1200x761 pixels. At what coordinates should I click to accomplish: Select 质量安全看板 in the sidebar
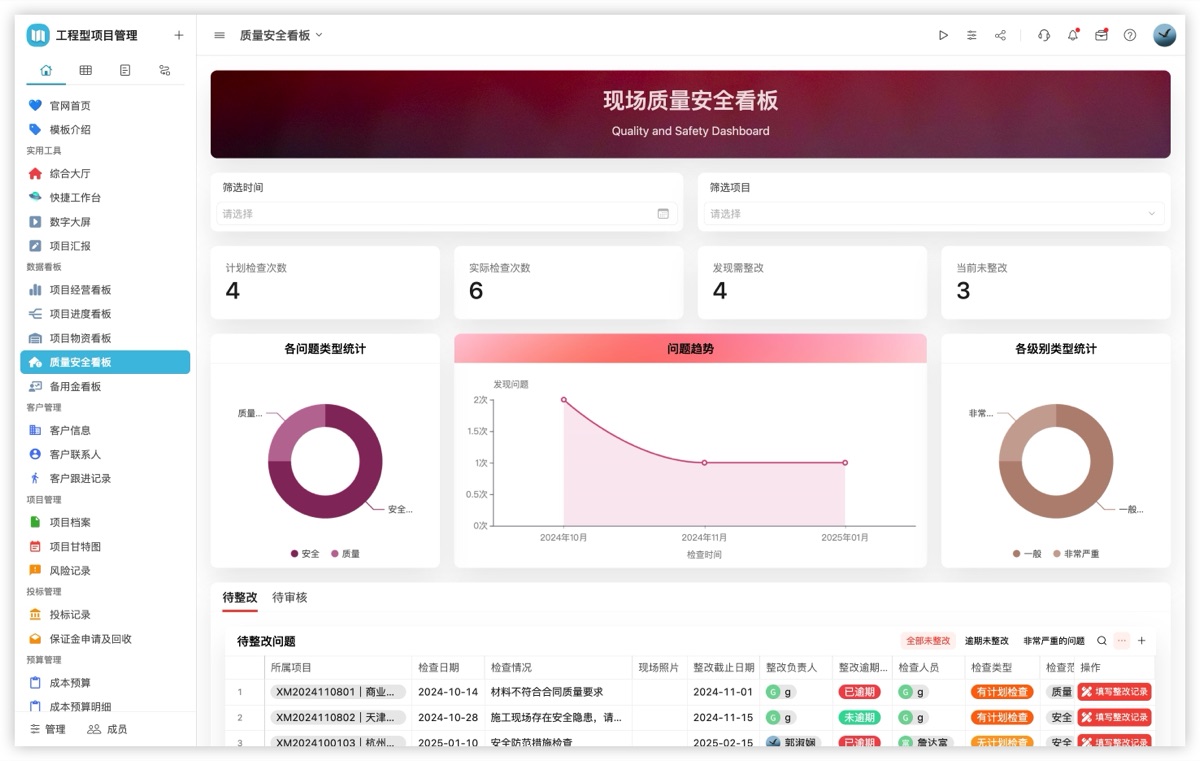[x=105, y=362]
